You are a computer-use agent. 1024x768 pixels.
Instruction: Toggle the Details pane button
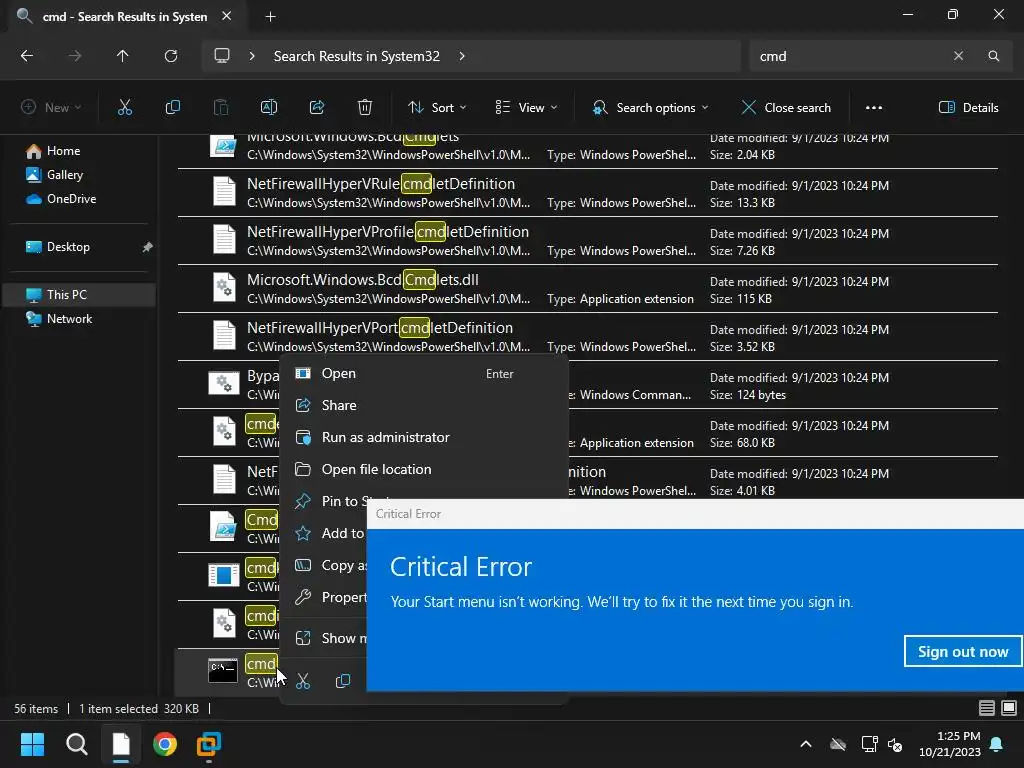[968, 108]
